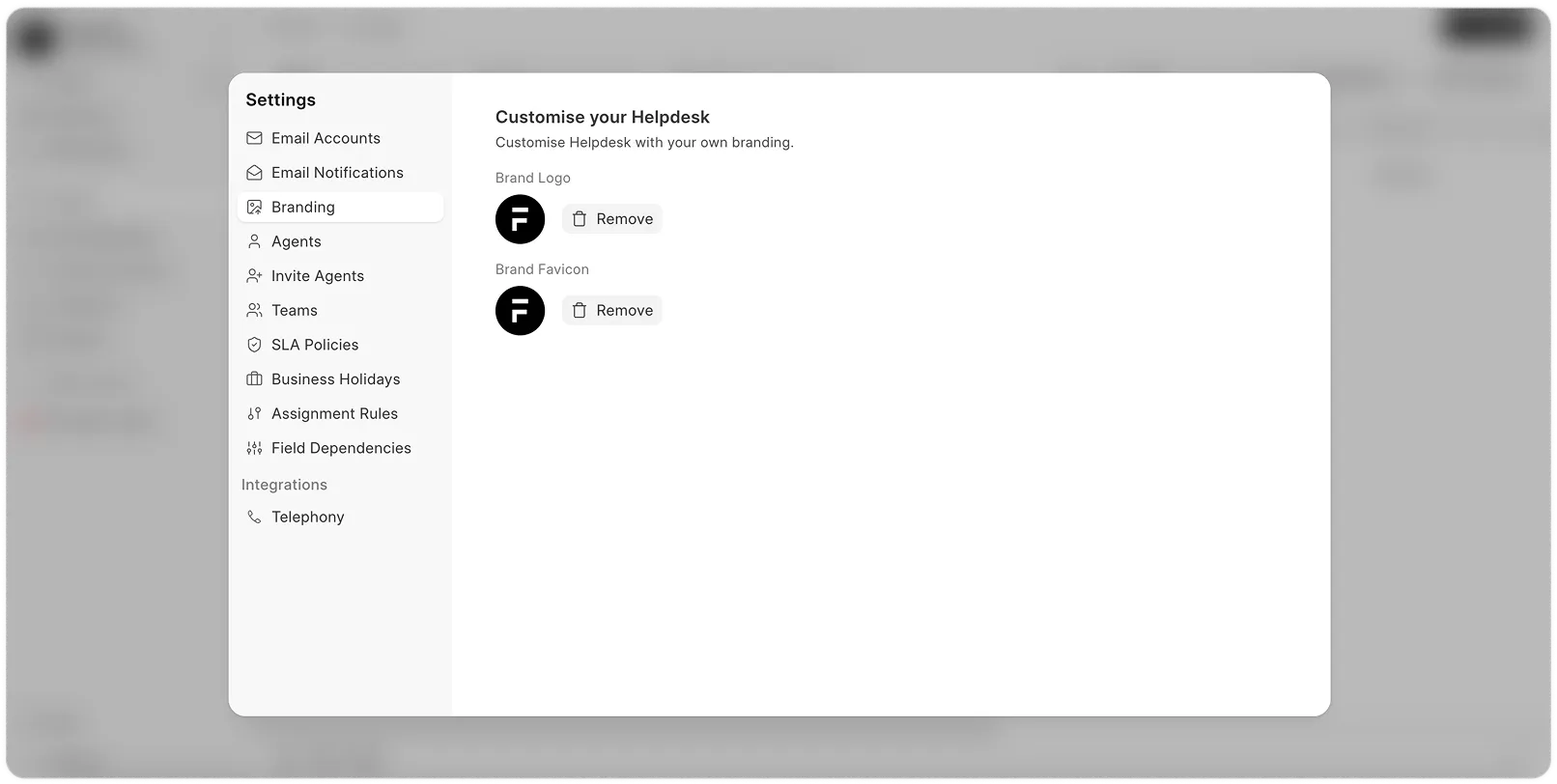Click the person icon beside Agents
The height and width of the screenshot is (784, 1557).
(254, 241)
